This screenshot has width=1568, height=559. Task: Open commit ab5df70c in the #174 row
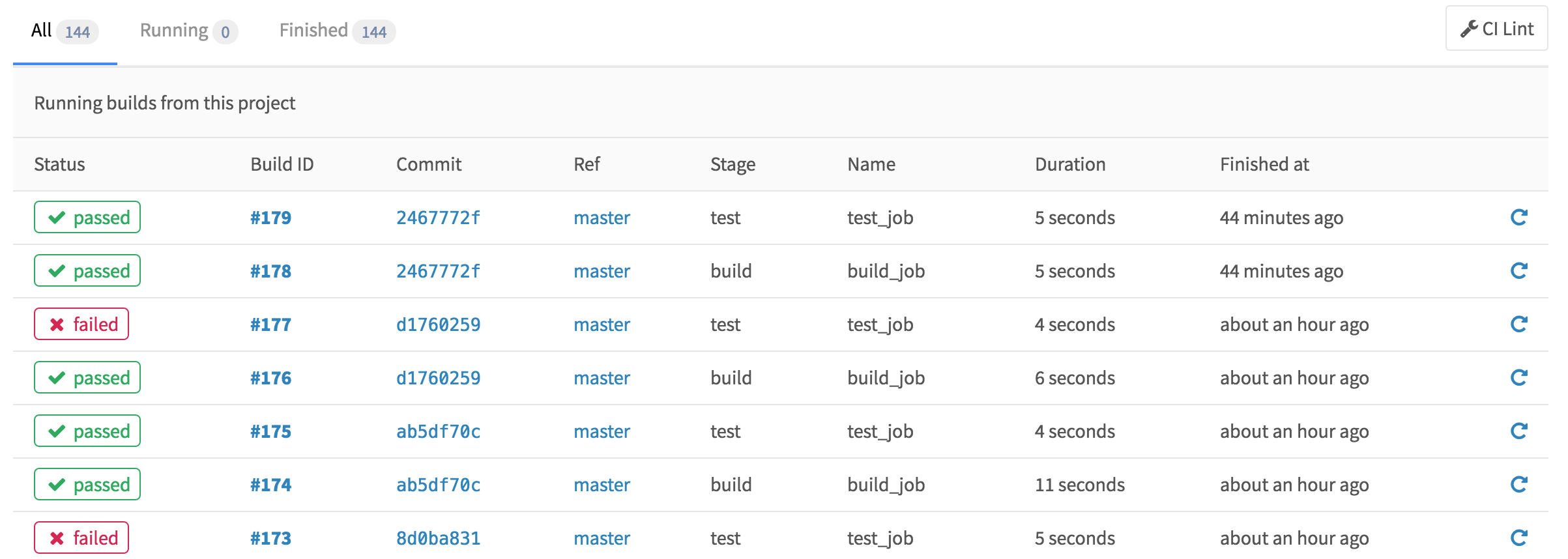pos(438,485)
